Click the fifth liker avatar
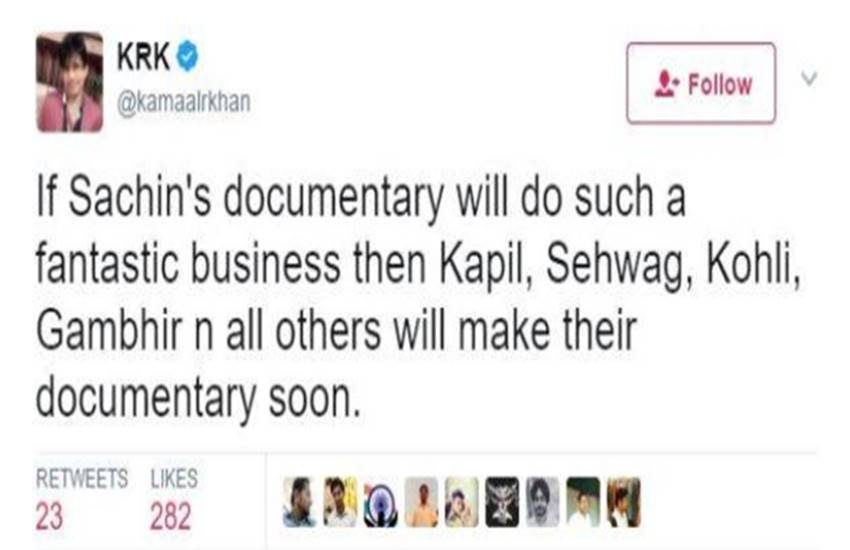The width and height of the screenshot is (850, 550). pos(462,502)
